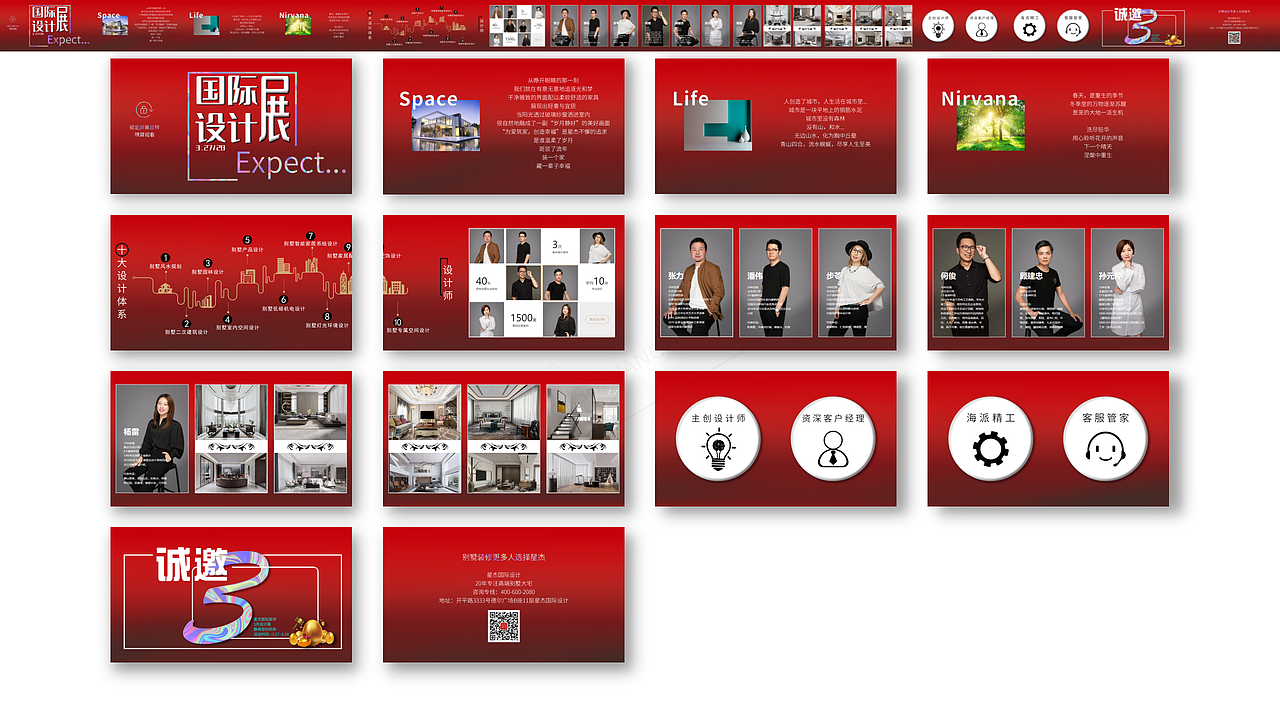Select the large portrait card of 杨露

pos(152,439)
